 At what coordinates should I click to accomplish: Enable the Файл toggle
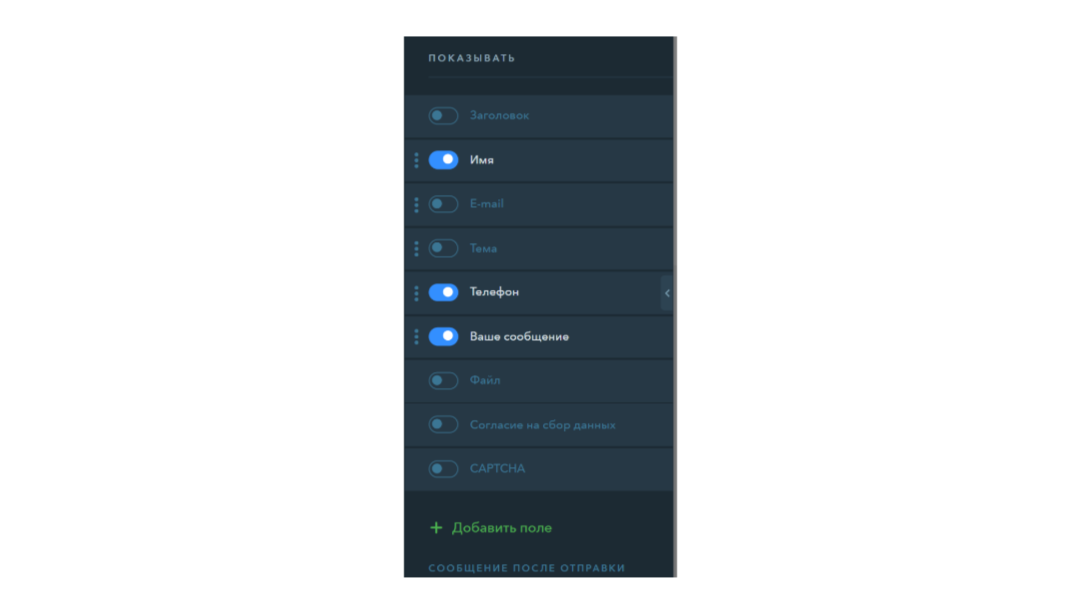click(443, 380)
